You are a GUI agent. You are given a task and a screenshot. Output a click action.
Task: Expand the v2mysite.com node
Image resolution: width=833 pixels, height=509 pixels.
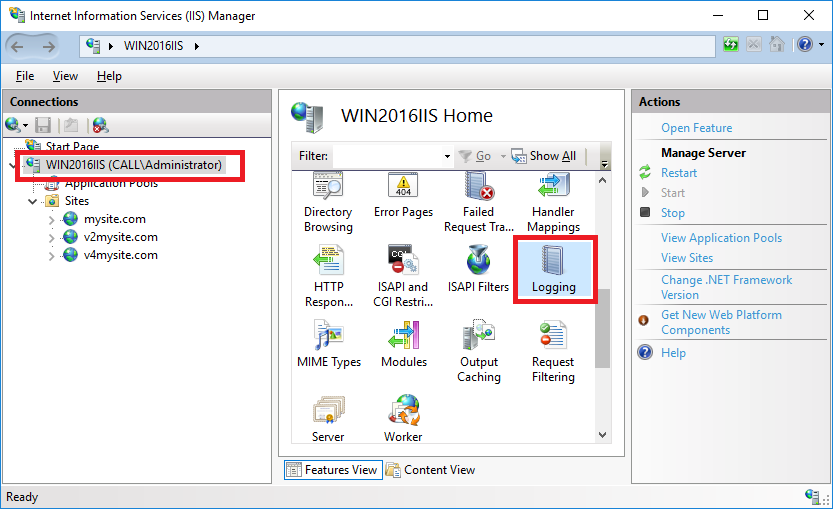(x=52, y=237)
